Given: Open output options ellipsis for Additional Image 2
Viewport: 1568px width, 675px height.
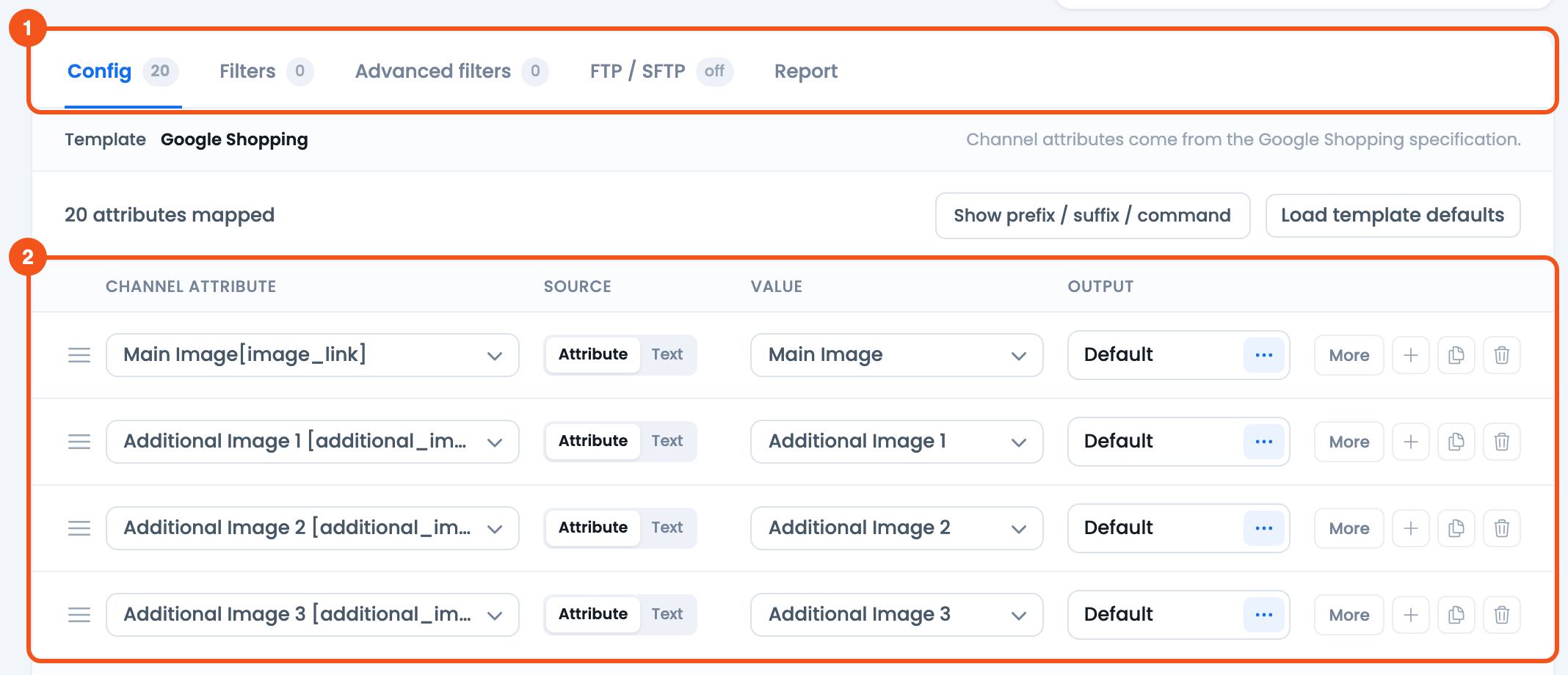Looking at the screenshot, I should pyautogui.click(x=1264, y=528).
